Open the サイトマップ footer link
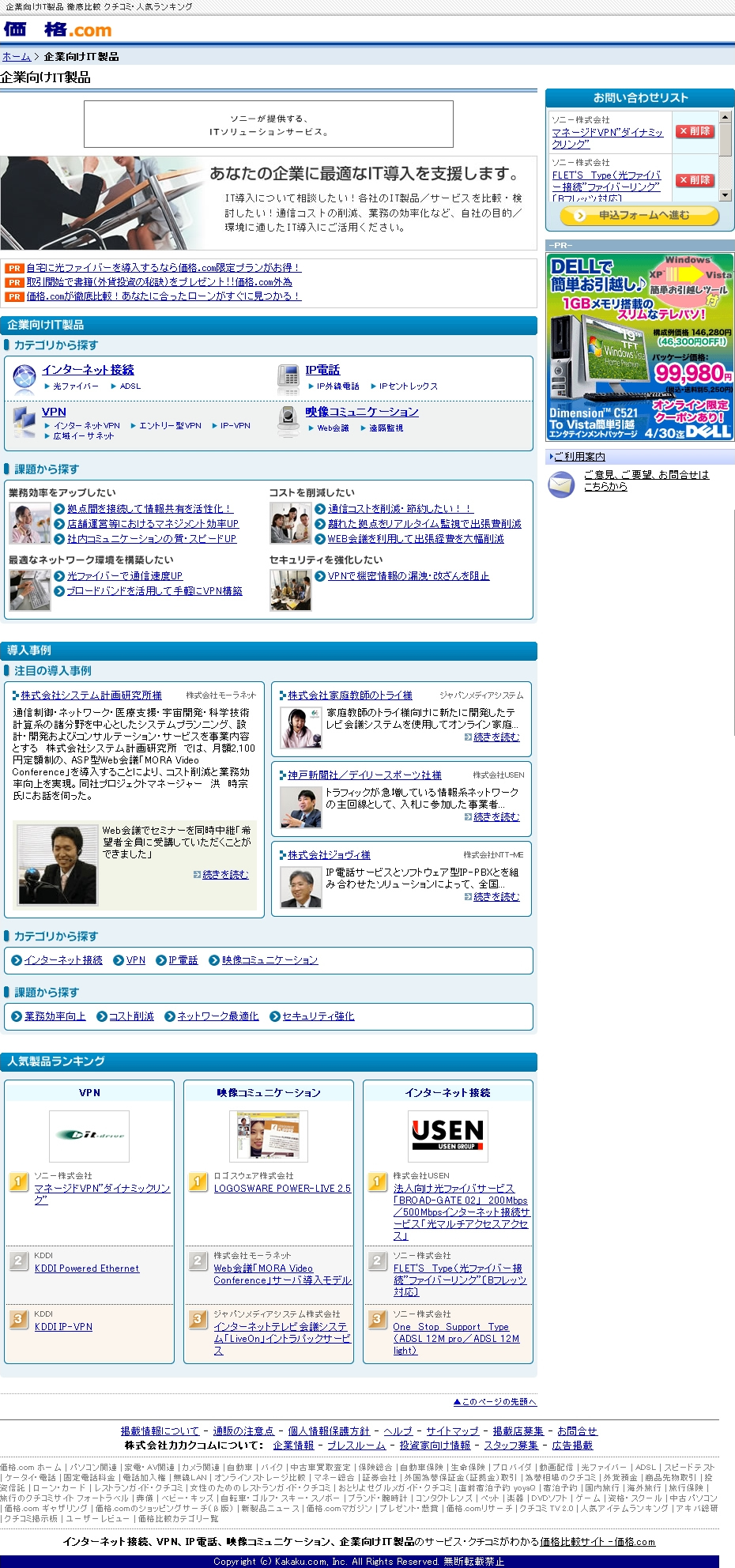 point(452,1431)
